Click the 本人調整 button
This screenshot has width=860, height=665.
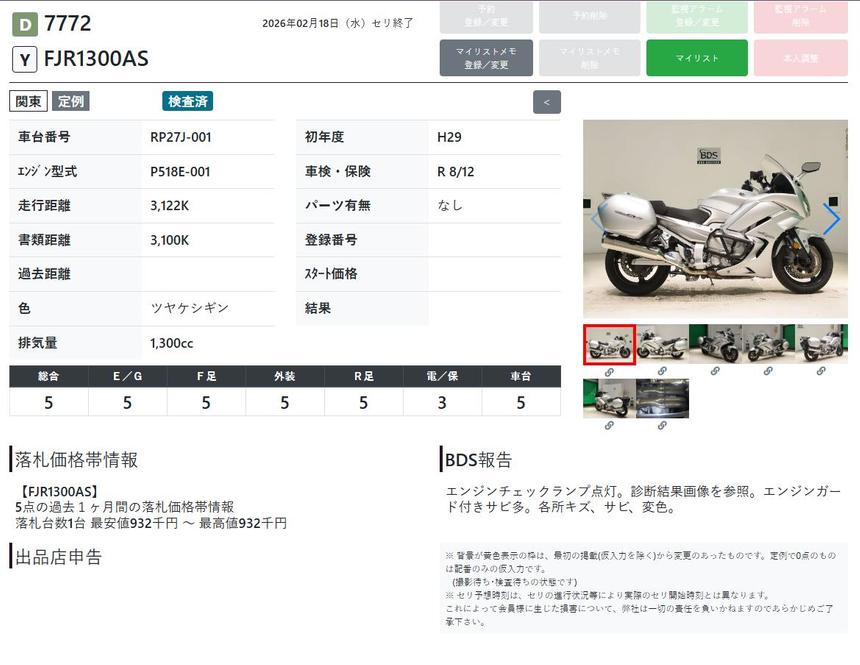click(801, 58)
